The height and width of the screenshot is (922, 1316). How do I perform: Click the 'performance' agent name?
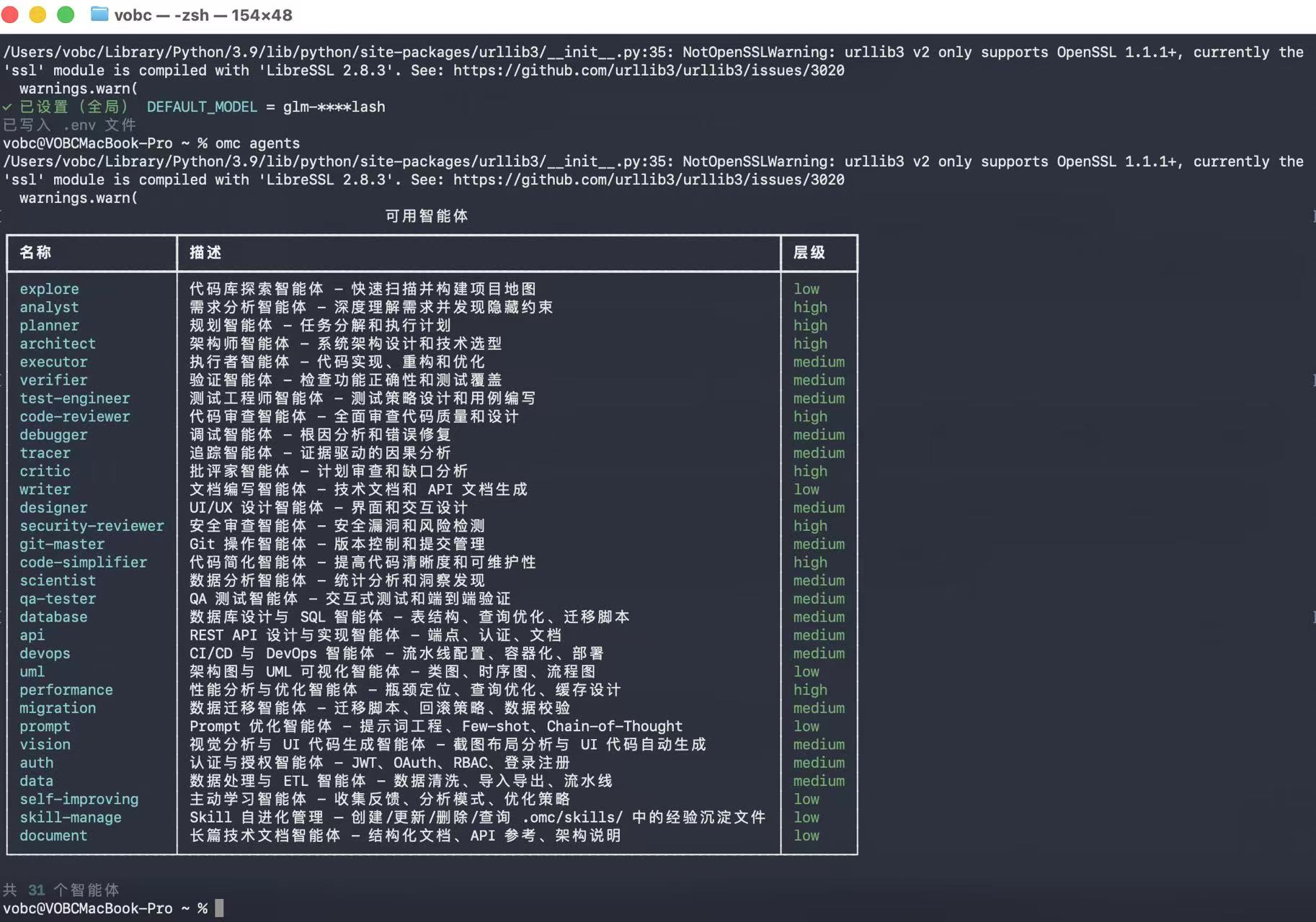pyautogui.click(x=66, y=690)
